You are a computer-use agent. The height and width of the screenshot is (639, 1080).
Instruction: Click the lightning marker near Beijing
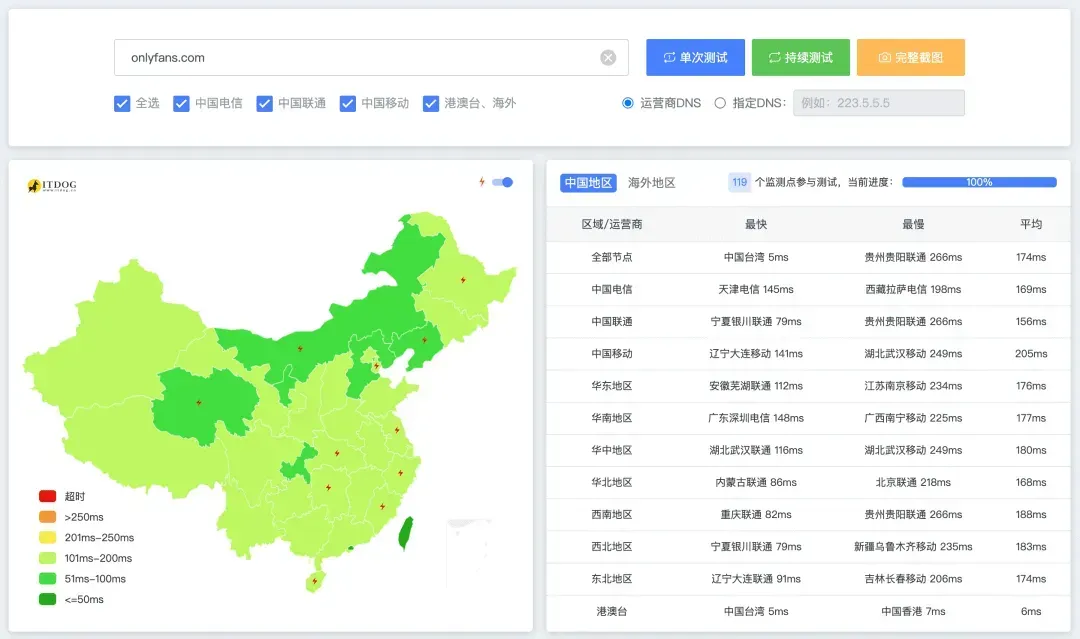tap(376, 365)
